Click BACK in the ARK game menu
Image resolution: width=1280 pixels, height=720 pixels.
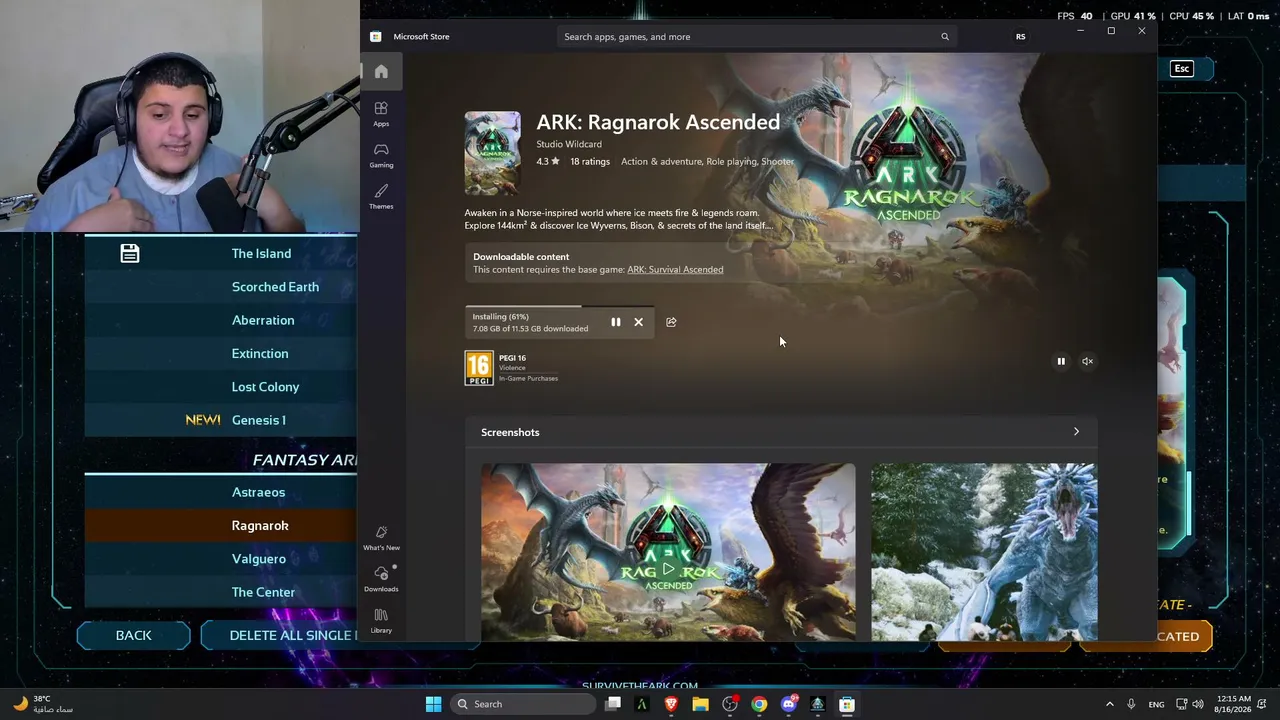133,636
